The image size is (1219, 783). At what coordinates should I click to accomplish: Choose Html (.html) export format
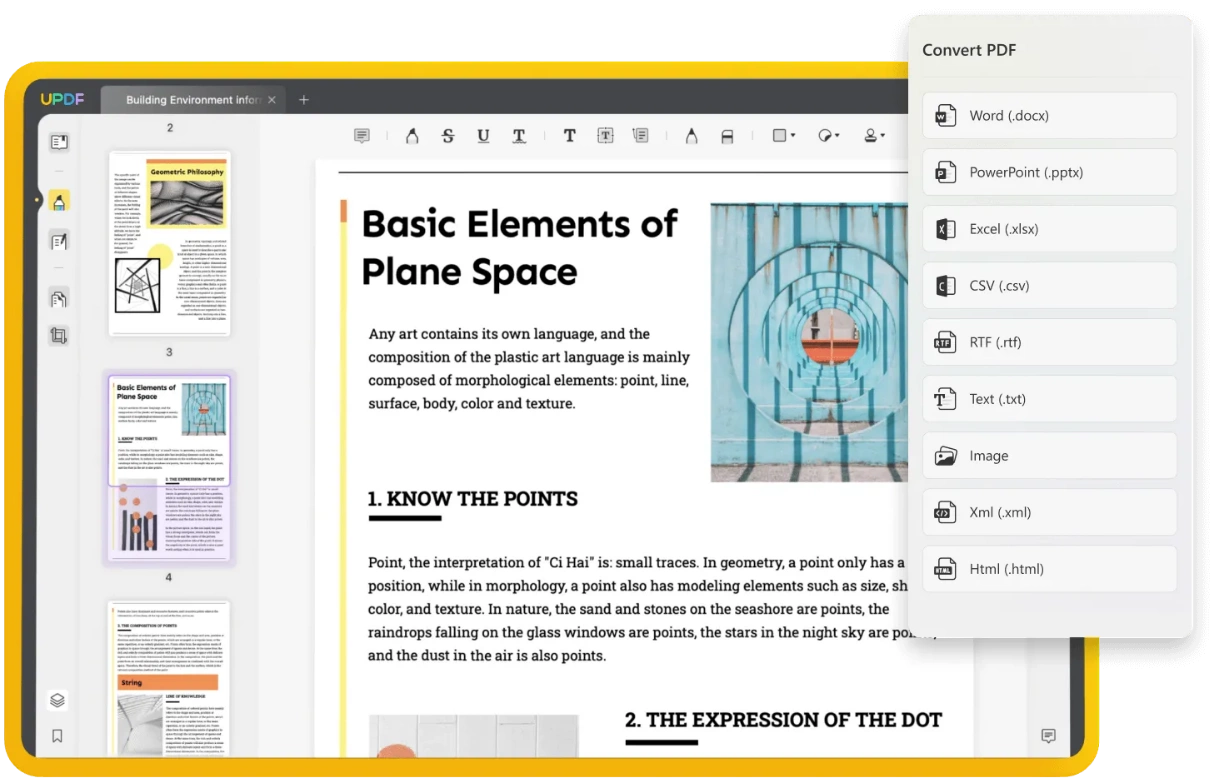coord(1049,569)
